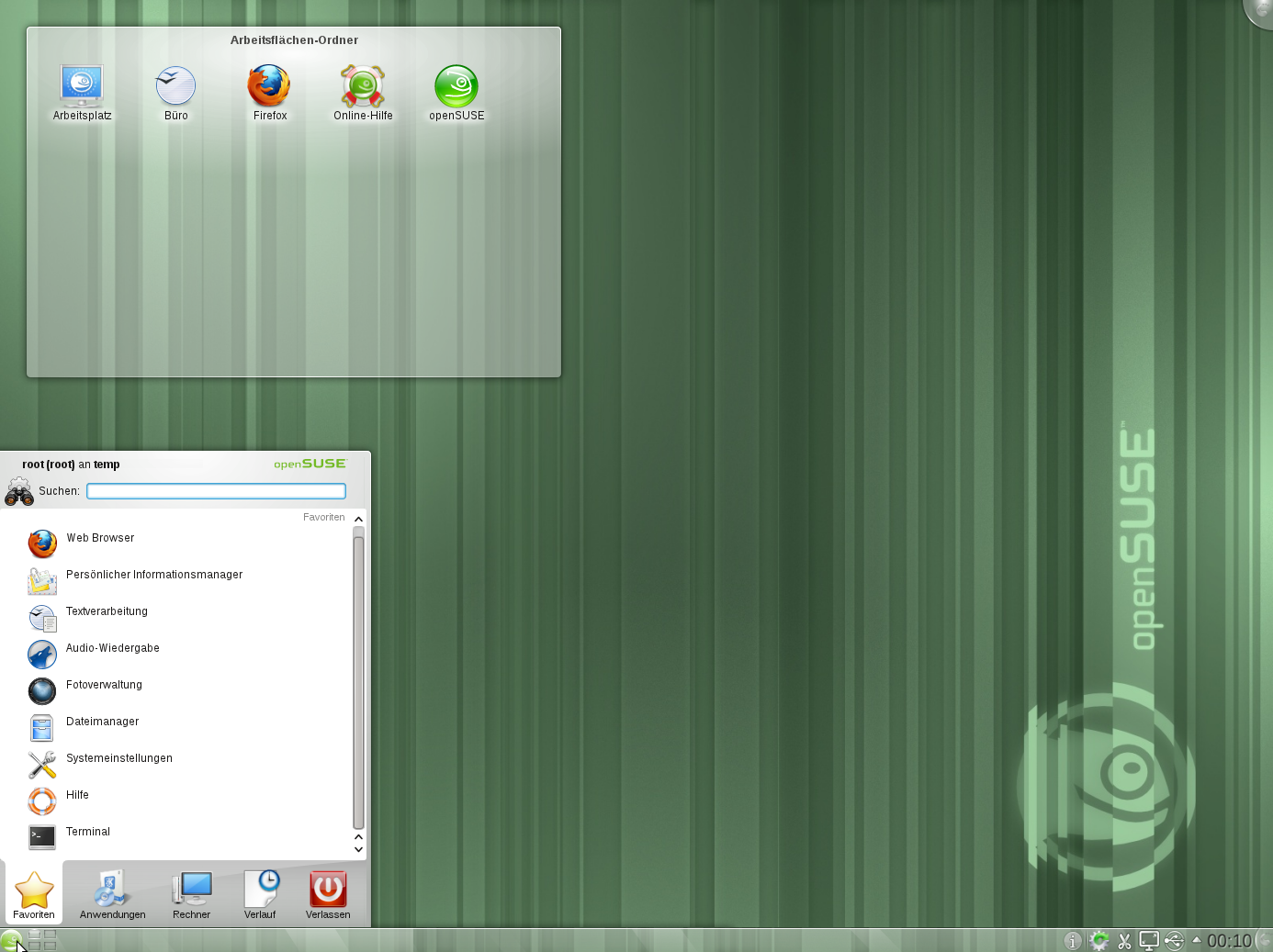Click the panel toolbox at taskbar end
This screenshot has width=1273, height=952.
coord(1264,940)
